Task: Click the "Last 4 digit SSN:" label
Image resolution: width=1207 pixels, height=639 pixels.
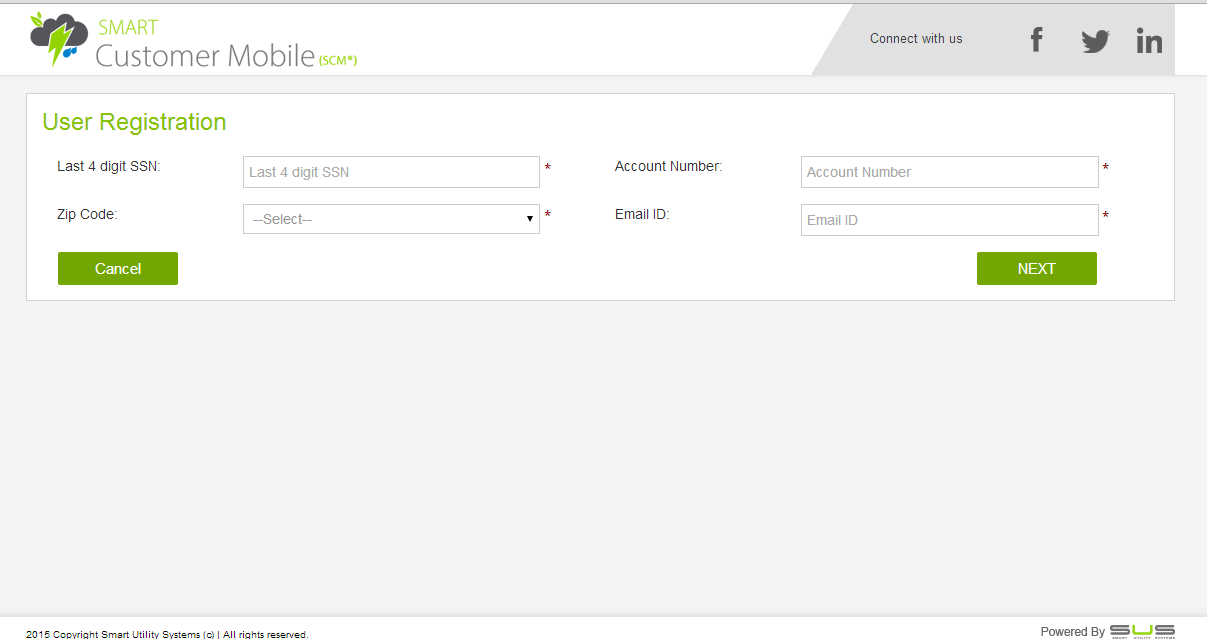Action: (109, 166)
